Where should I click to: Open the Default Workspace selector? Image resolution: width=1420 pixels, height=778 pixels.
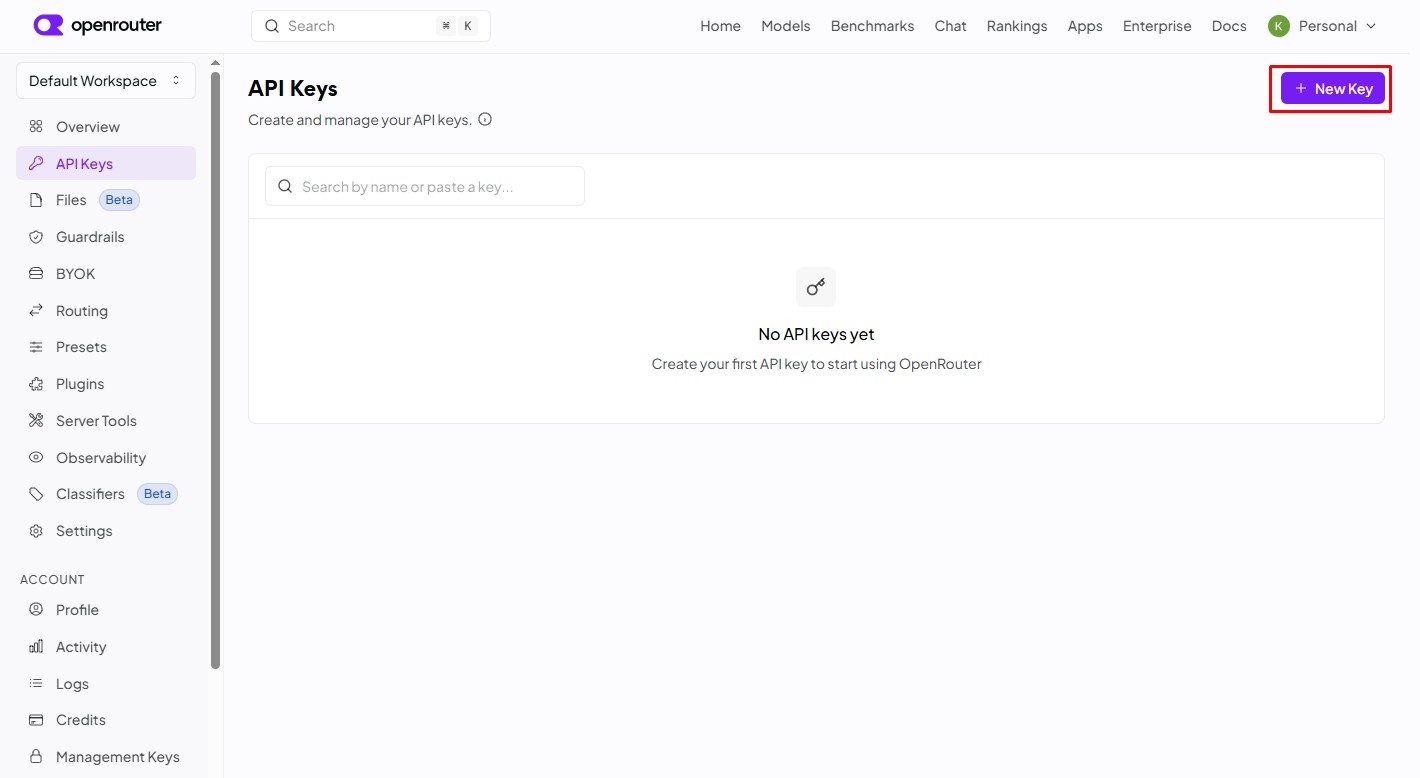(x=106, y=81)
